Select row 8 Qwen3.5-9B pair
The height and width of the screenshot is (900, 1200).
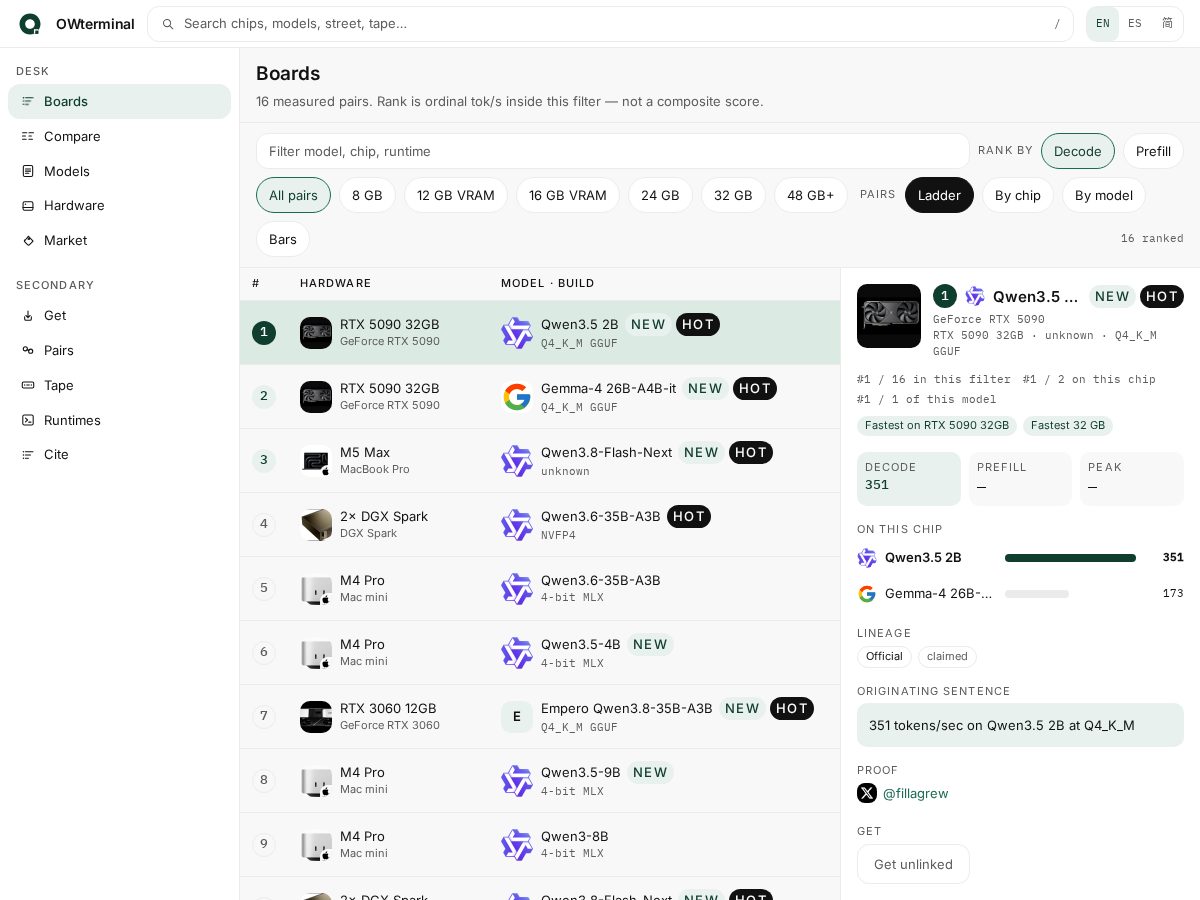tap(540, 781)
